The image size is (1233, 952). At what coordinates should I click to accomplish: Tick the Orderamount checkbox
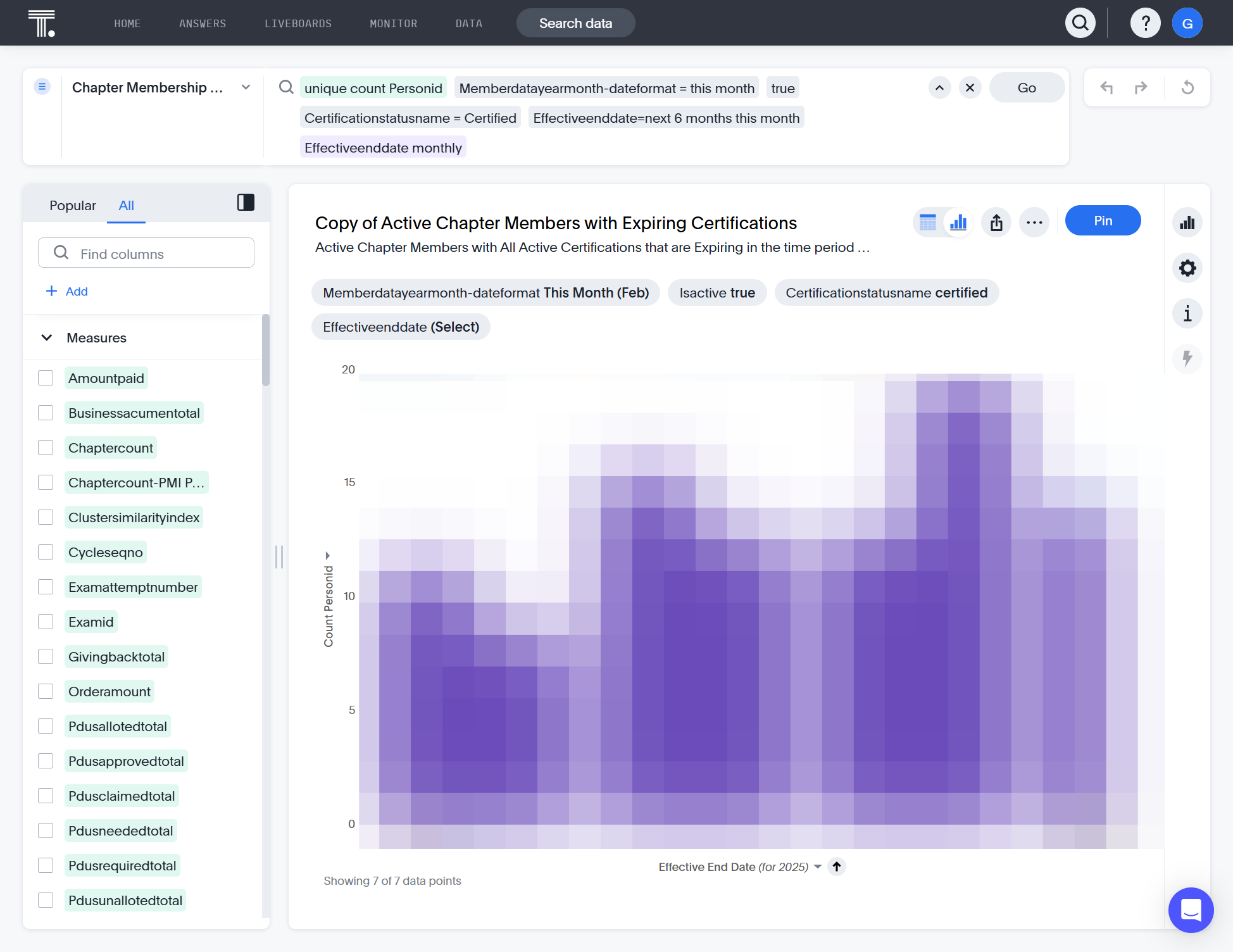[x=46, y=691]
